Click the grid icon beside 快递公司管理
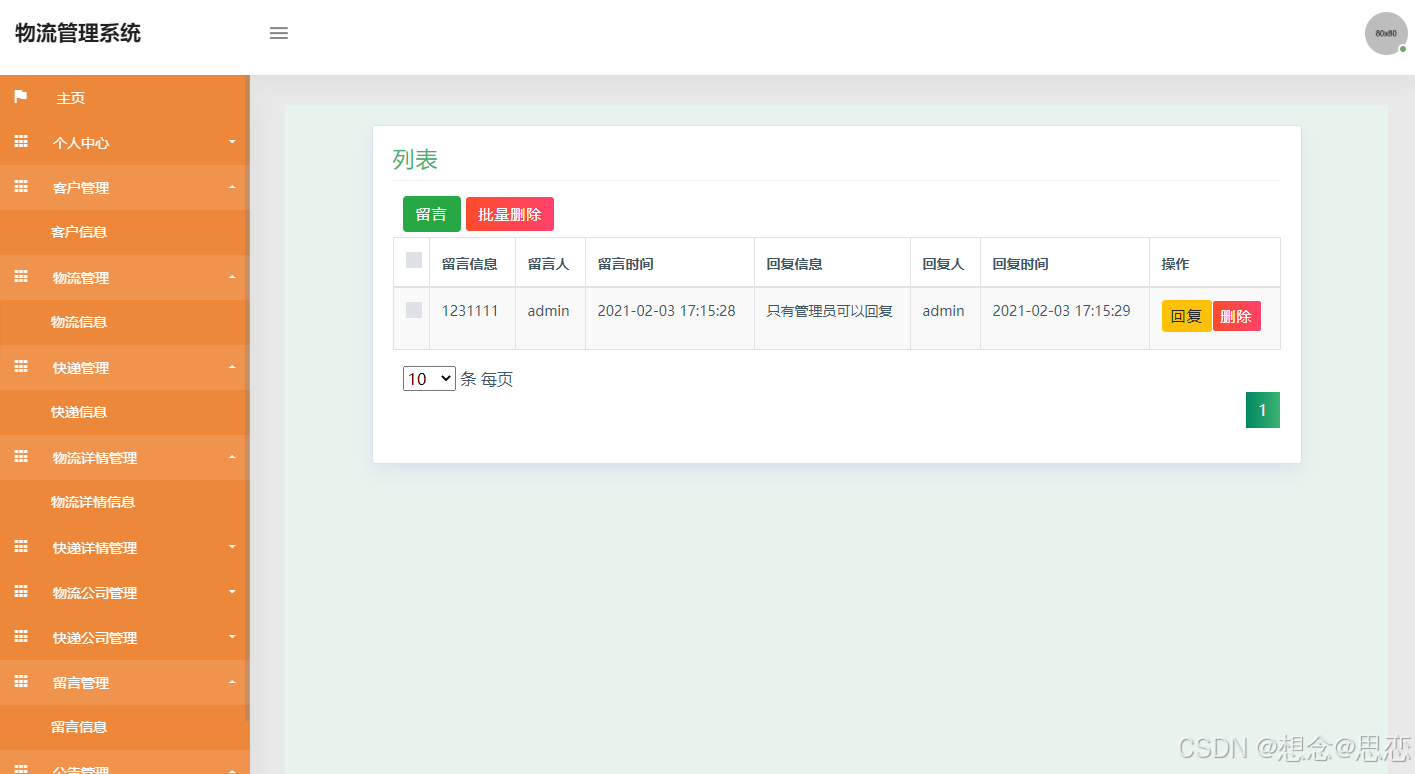The image size is (1415, 774). click(21, 637)
